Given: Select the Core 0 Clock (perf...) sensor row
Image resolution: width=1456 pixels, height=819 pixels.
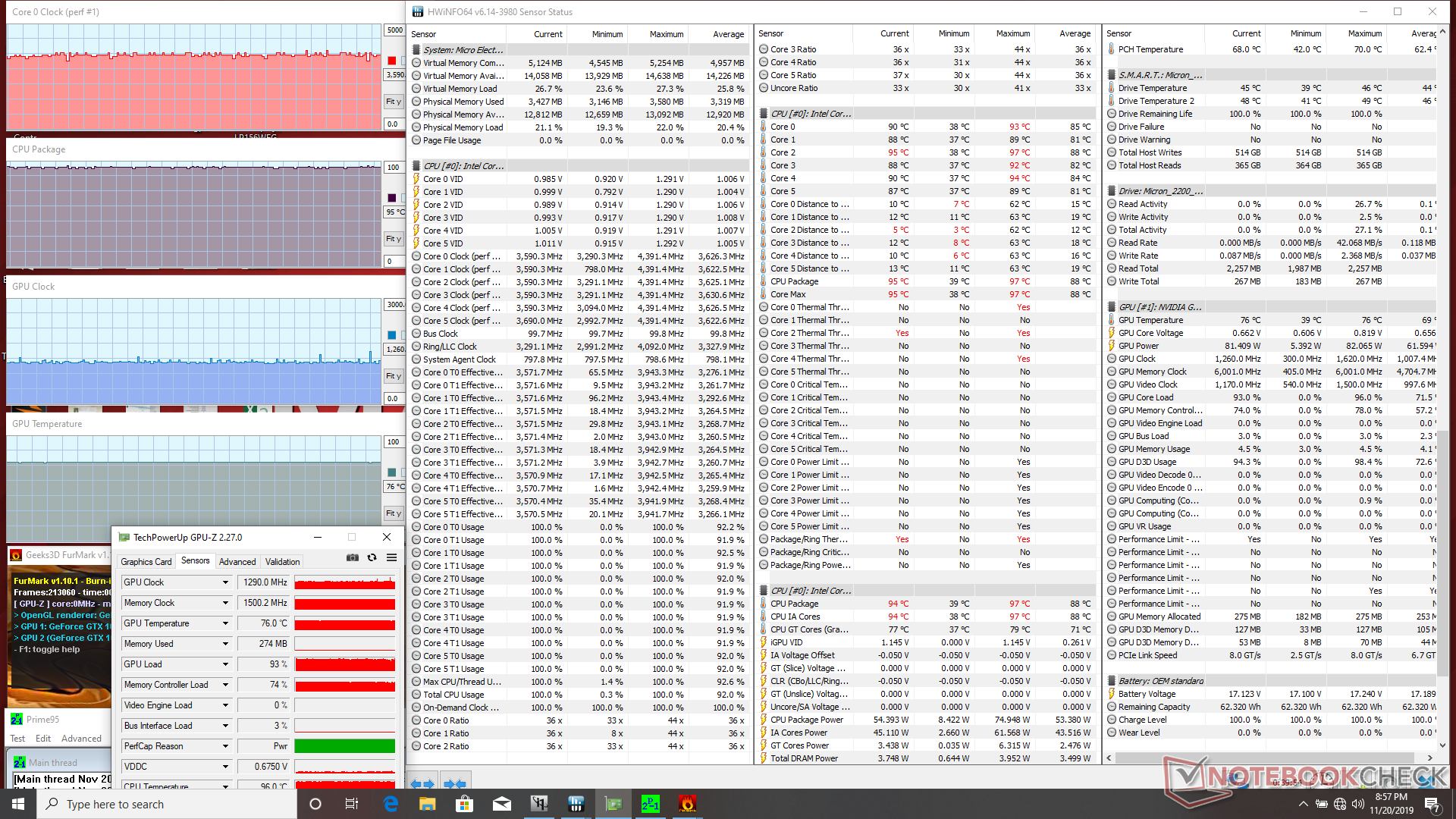Looking at the screenshot, I should click(x=579, y=256).
